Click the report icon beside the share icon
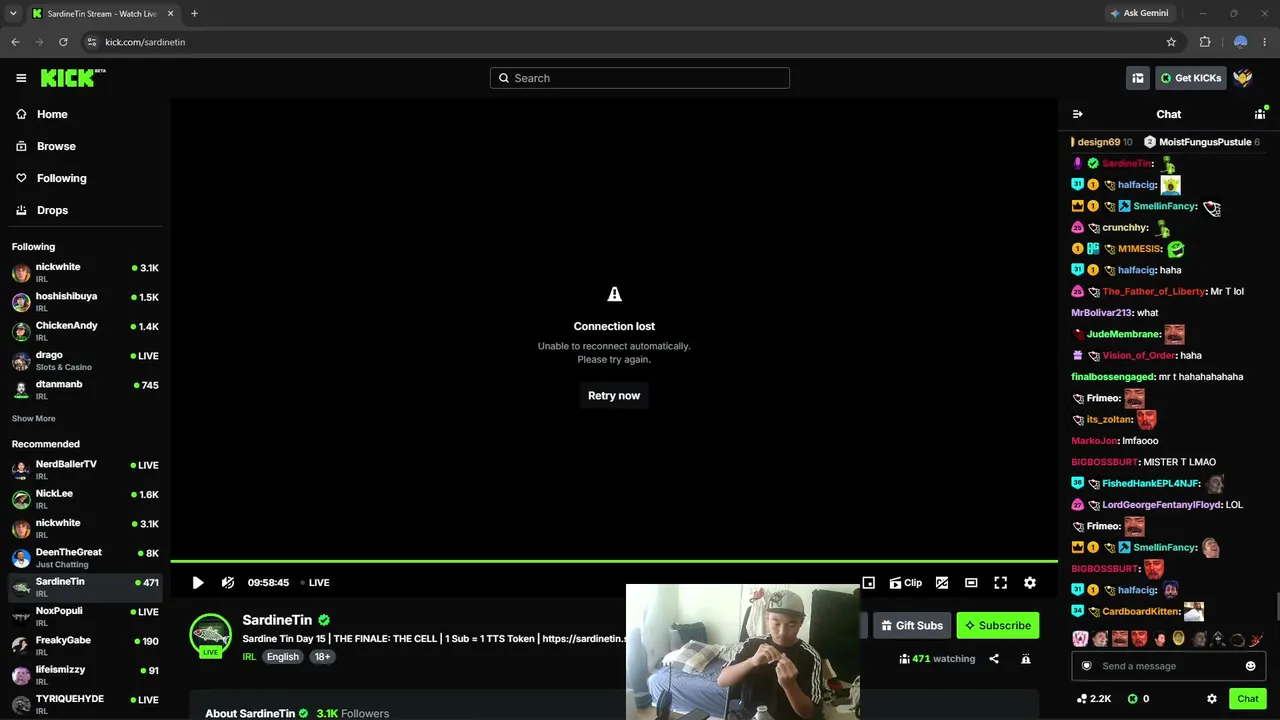 coord(1026,659)
